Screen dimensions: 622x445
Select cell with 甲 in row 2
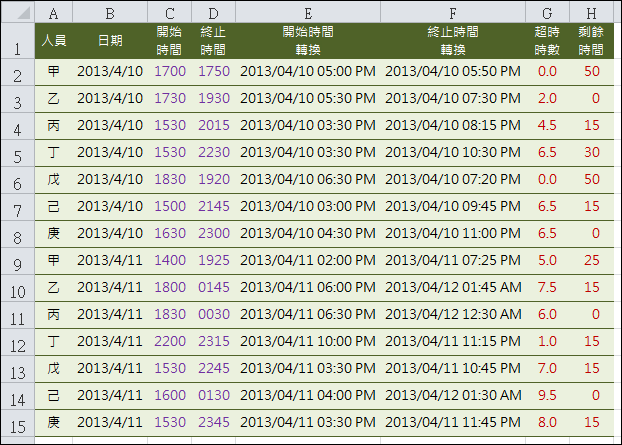54,72
